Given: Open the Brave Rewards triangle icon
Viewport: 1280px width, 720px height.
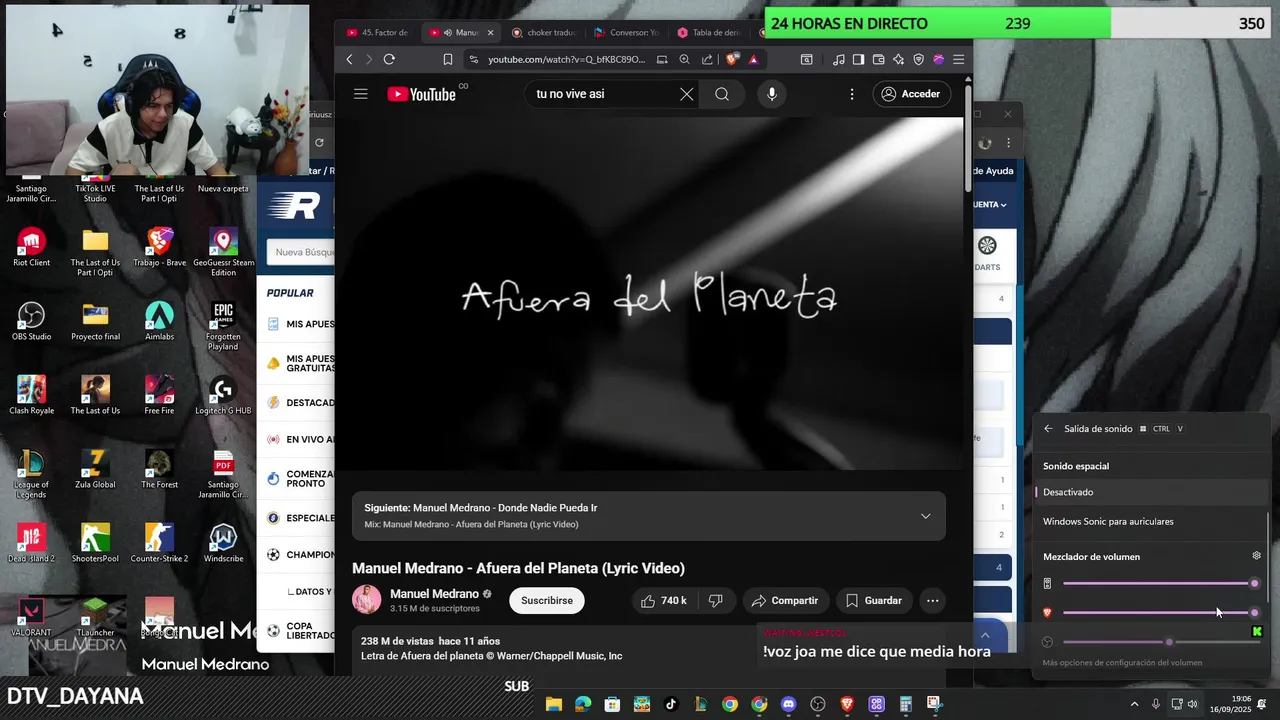Looking at the screenshot, I should [x=753, y=59].
